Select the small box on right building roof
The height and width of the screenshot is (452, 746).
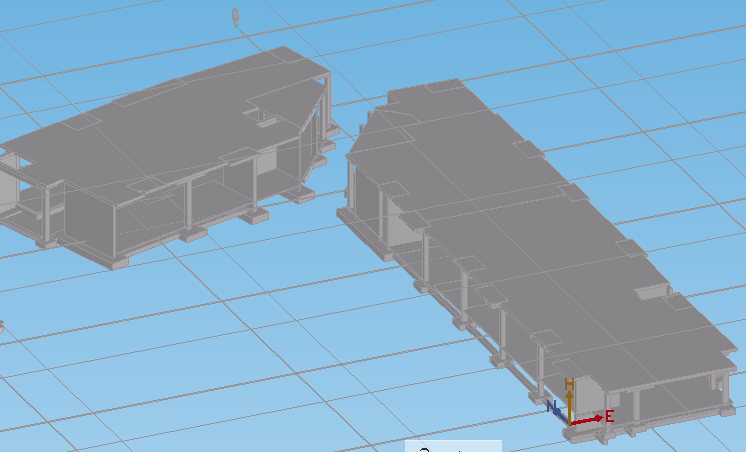650,291
